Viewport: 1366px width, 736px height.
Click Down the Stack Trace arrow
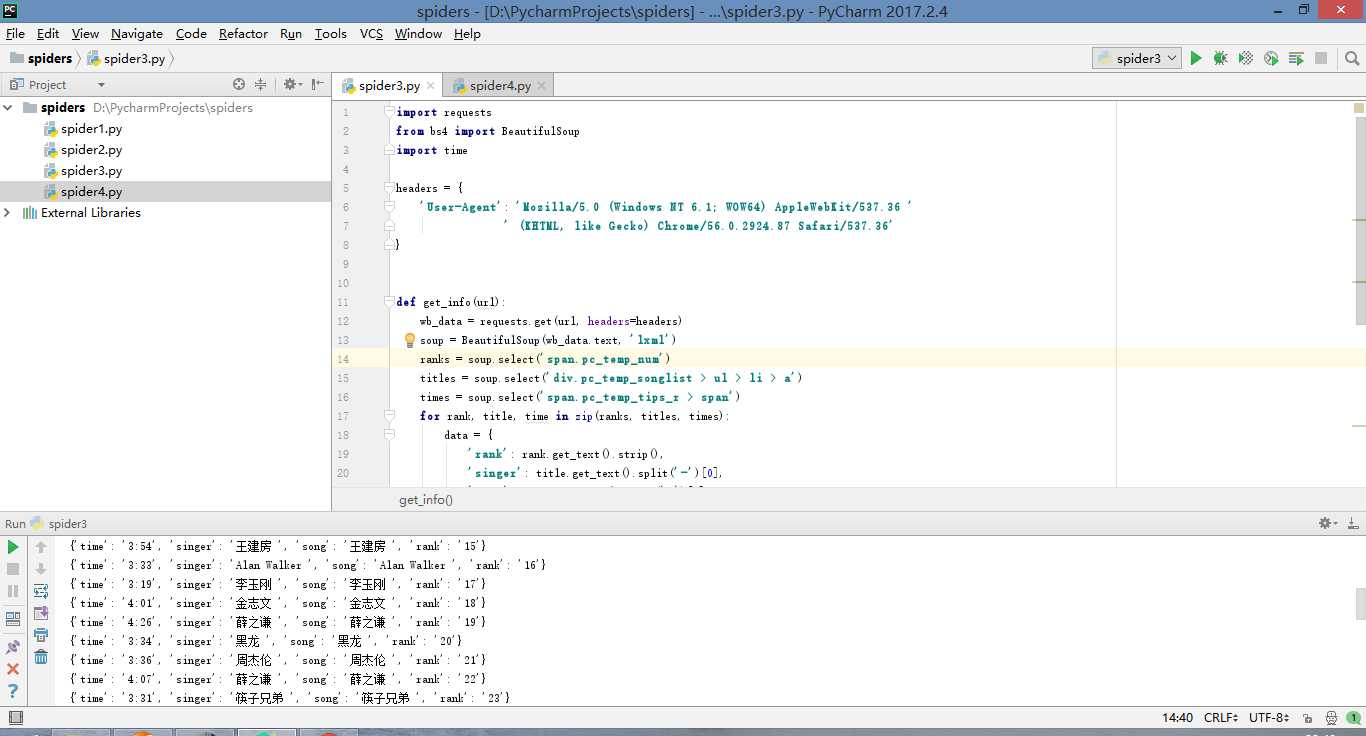(x=41, y=569)
